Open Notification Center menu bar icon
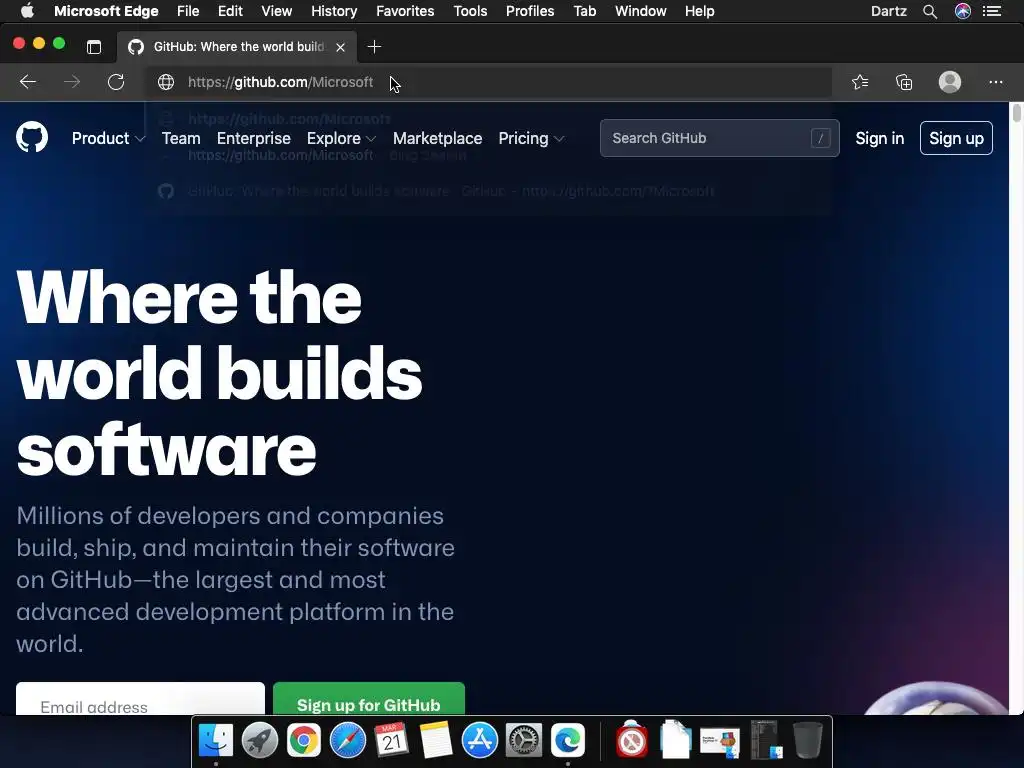The image size is (1024, 768). click(992, 11)
